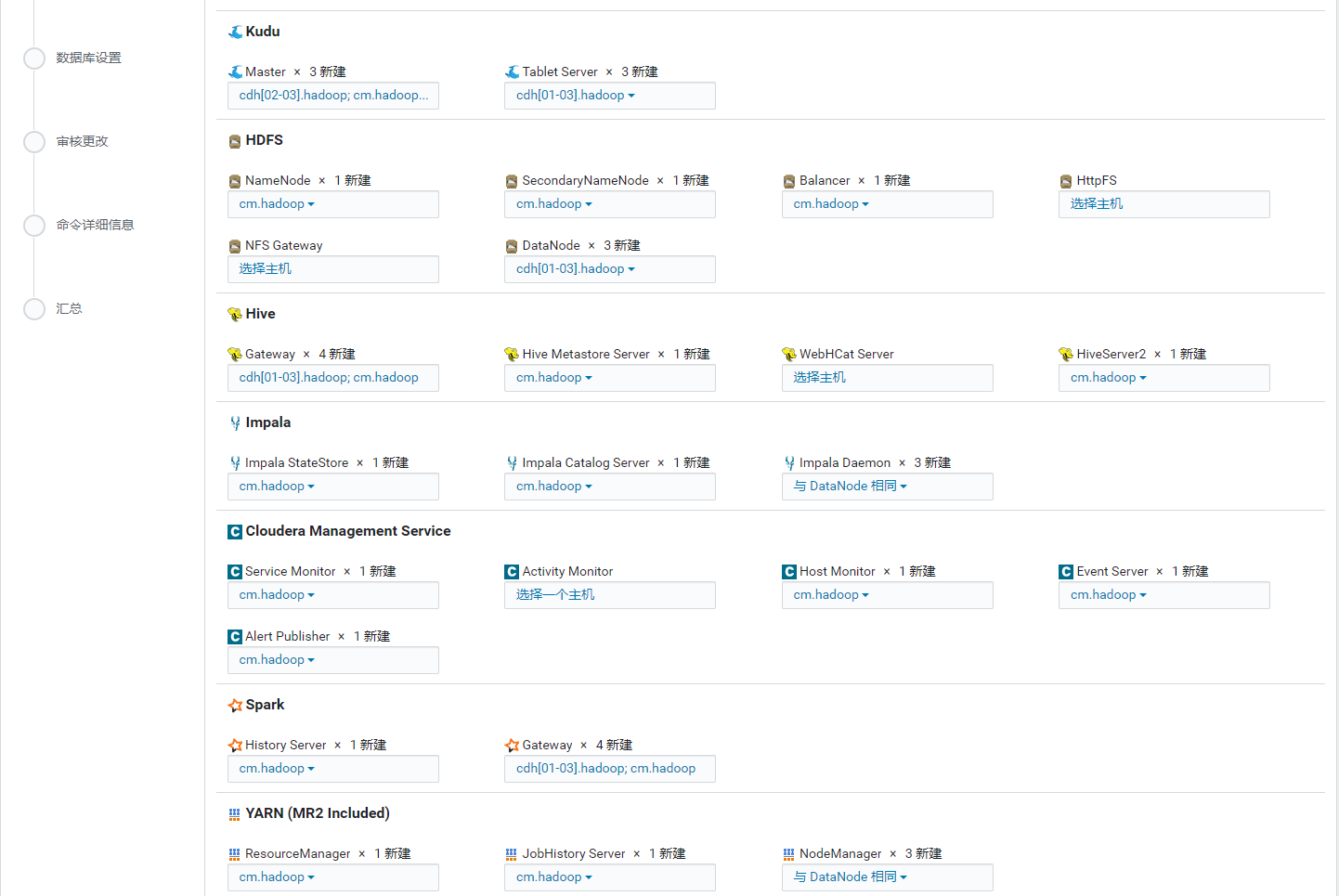Click the DataNode role icon
The height and width of the screenshot is (896, 1339).
[512, 246]
